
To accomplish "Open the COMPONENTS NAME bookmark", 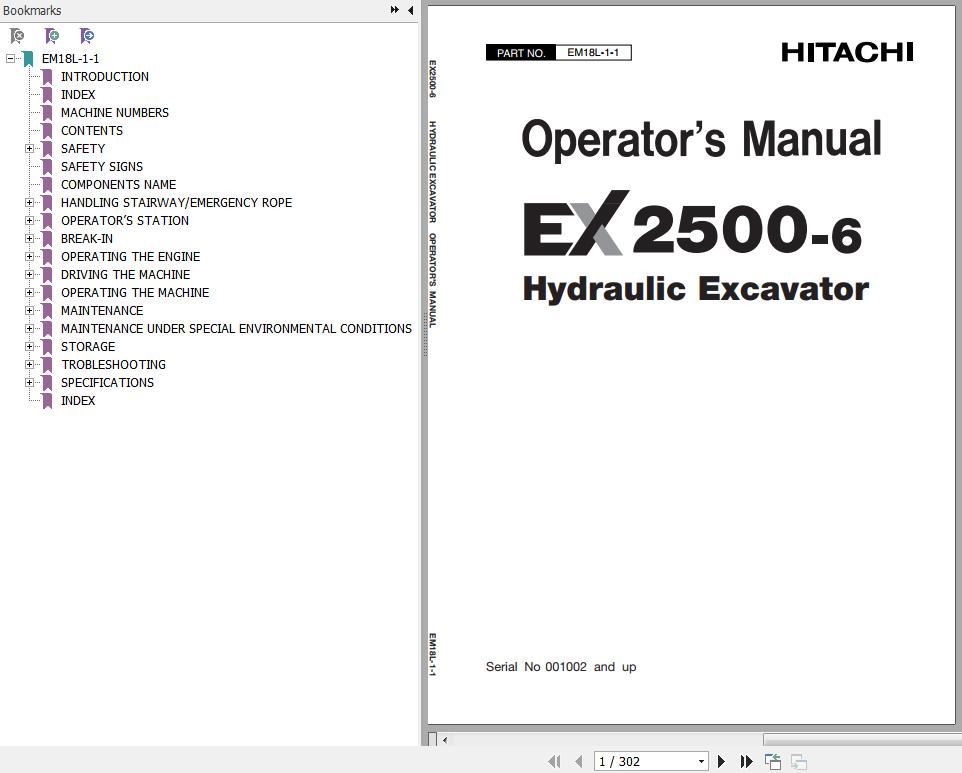I will click(118, 185).
